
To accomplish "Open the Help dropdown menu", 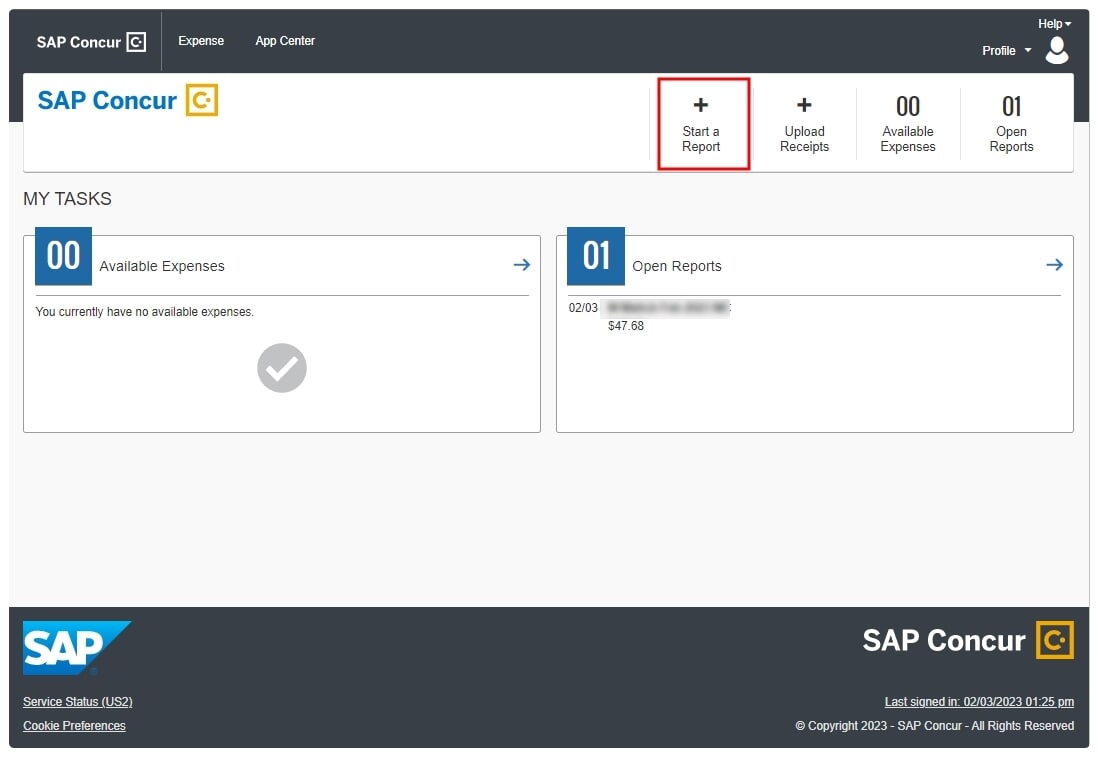I will [1052, 23].
